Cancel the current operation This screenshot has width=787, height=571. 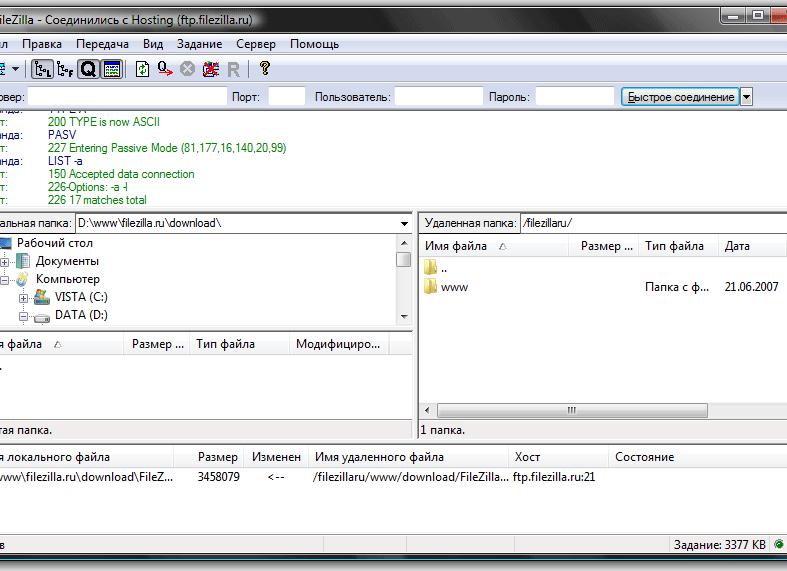(x=188, y=69)
